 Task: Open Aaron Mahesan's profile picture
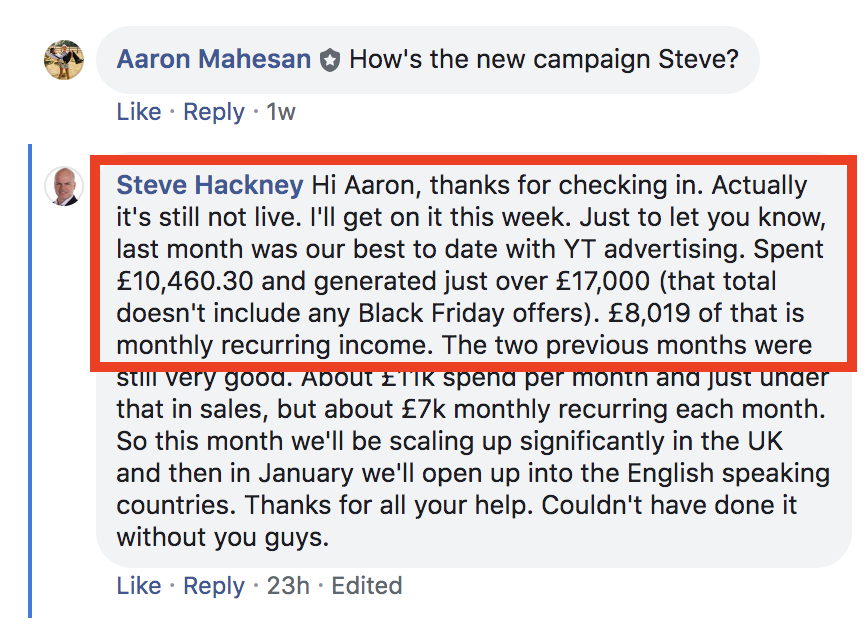(x=64, y=60)
